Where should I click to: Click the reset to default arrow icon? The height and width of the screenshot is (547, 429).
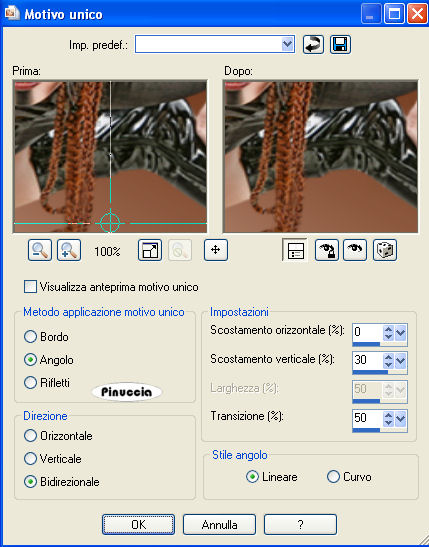pos(313,45)
